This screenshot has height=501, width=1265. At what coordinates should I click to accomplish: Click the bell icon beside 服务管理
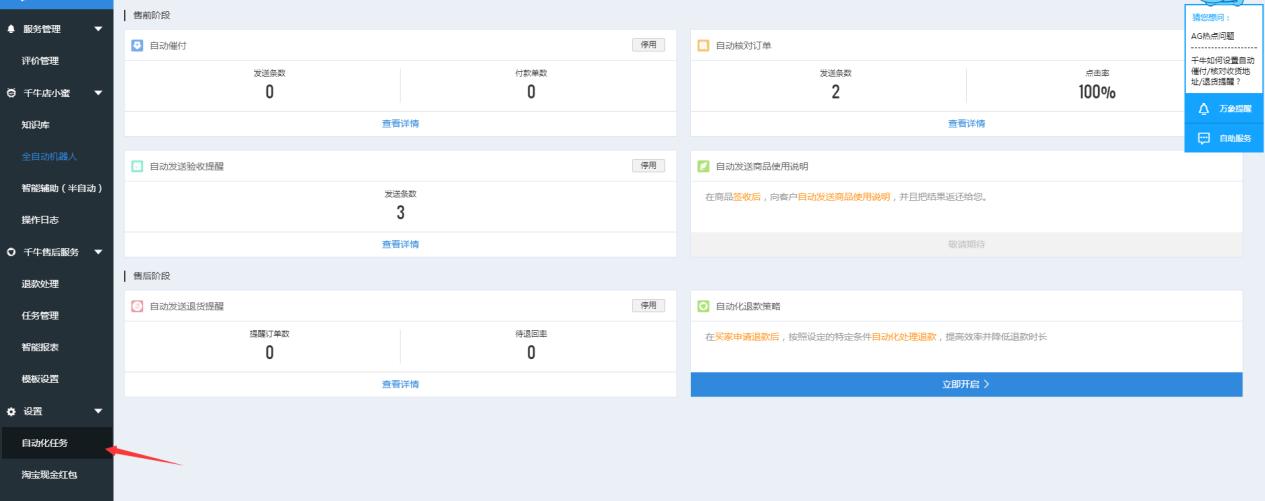(x=11, y=29)
